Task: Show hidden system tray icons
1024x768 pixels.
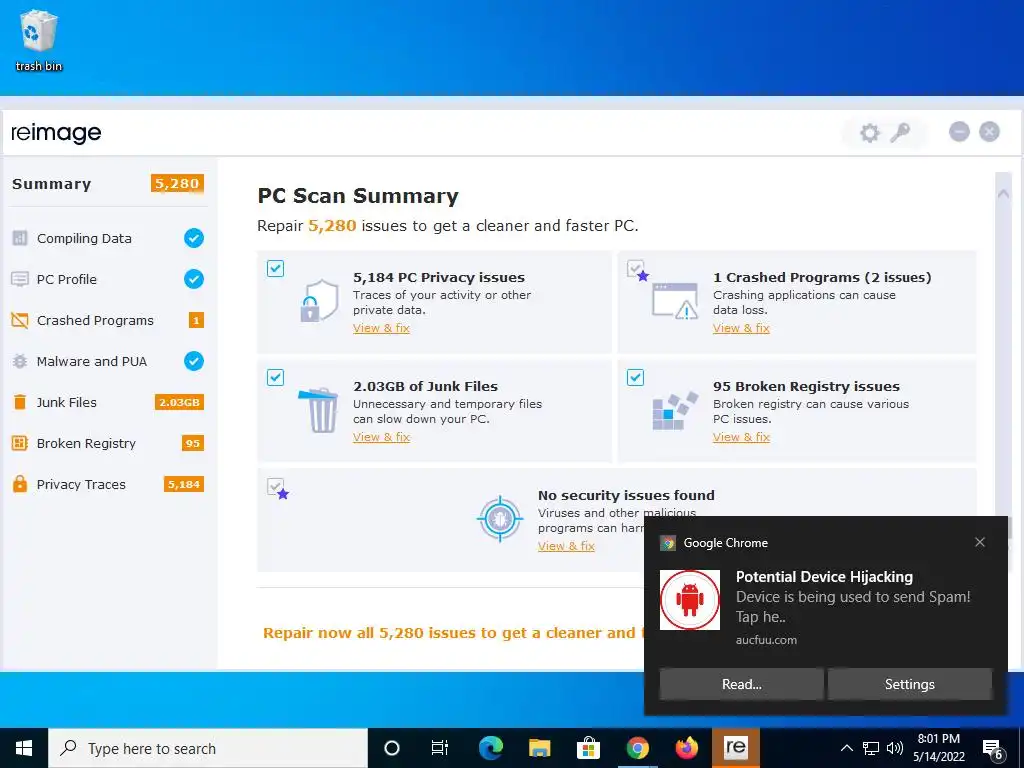Action: click(x=846, y=748)
